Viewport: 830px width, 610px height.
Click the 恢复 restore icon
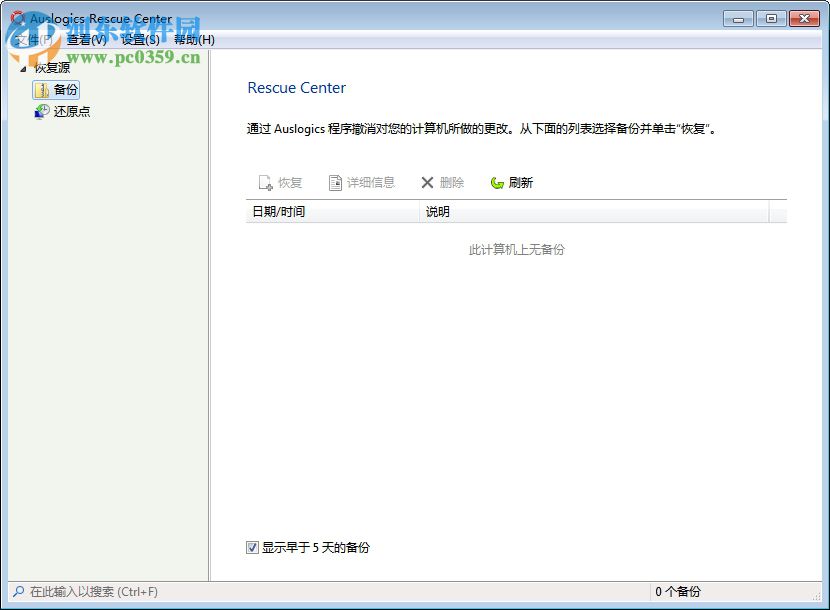(x=265, y=182)
